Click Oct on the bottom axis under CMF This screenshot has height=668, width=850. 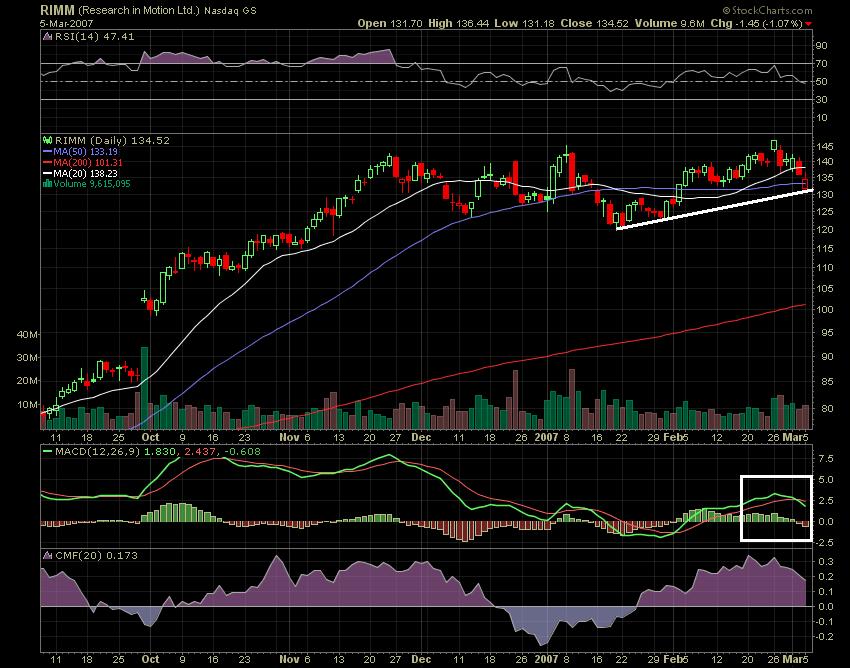[151, 660]
